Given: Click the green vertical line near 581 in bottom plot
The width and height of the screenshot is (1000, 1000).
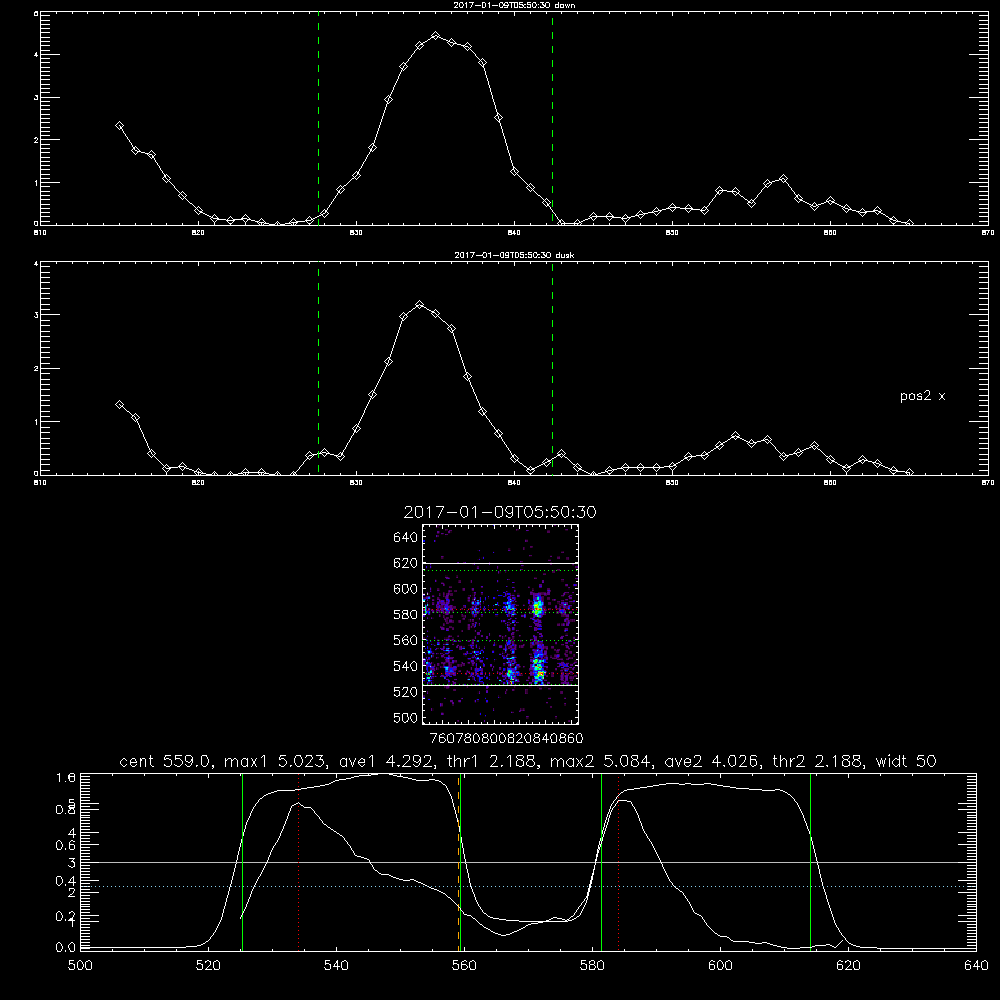Looking at the screenshot, I should pyautogui.click(x=601, y=862).
